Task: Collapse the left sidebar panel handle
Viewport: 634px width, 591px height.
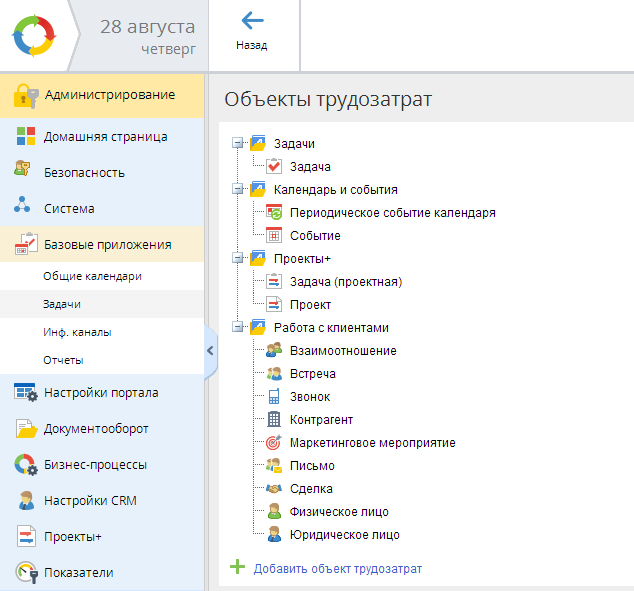Action: pos(210,350)
